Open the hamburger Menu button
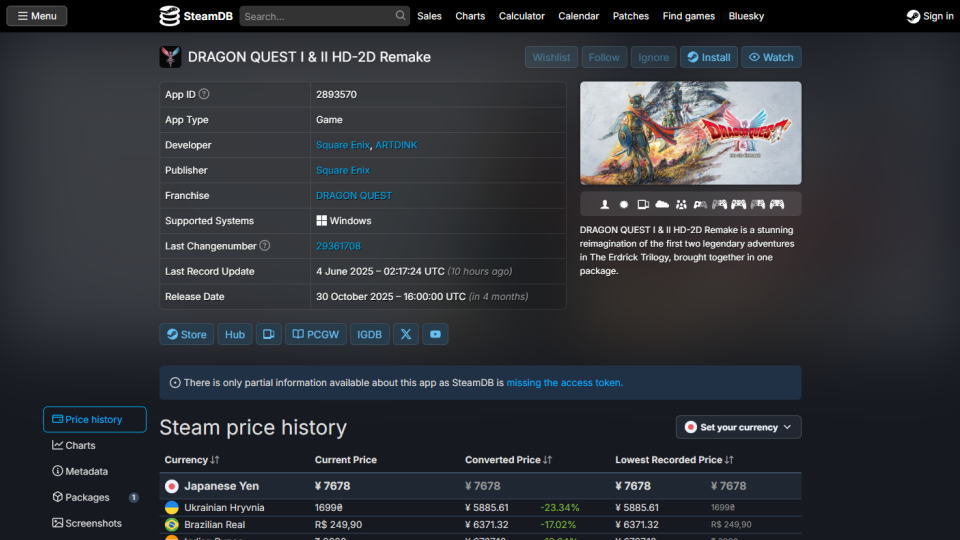 tap(37, 16)
